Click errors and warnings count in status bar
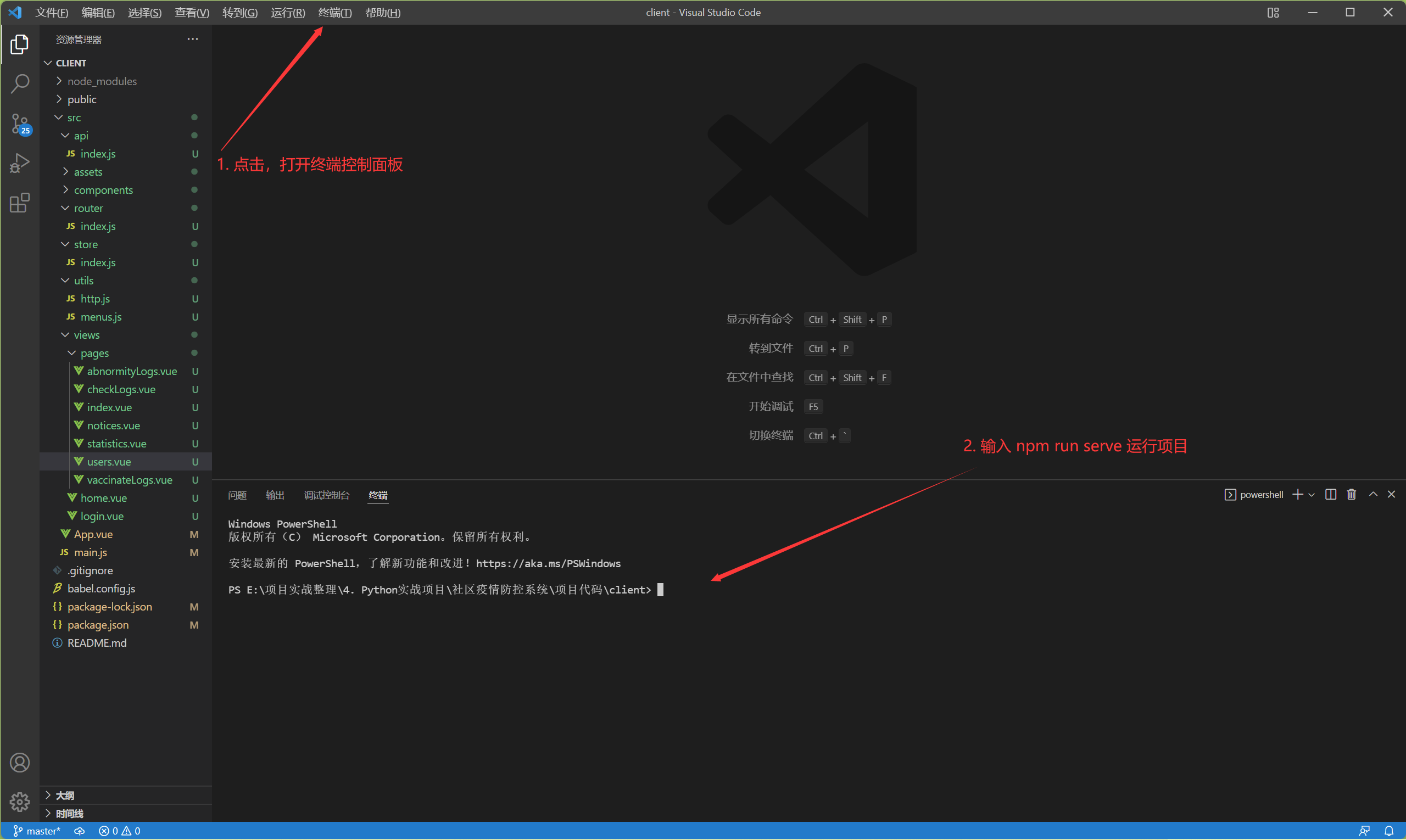The height and width of the screenshot is (840, 1406). [x=119, y=830]
